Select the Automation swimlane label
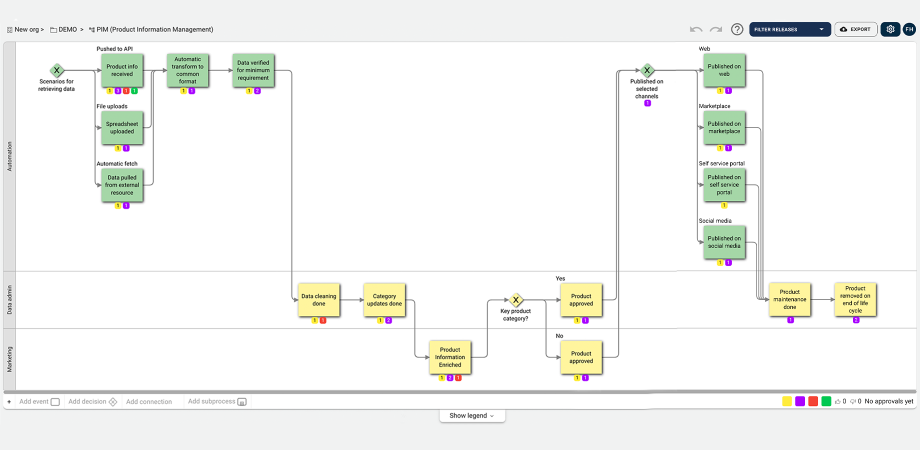 coord(9,156)
